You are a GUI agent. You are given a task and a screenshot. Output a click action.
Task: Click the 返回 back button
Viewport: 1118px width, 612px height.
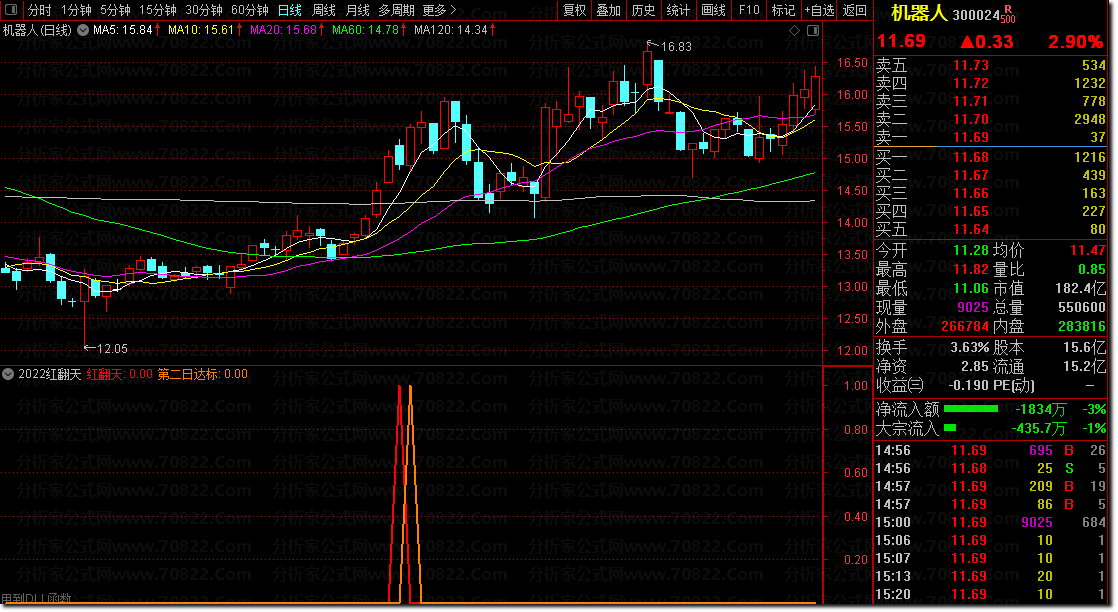coord(855,10)
